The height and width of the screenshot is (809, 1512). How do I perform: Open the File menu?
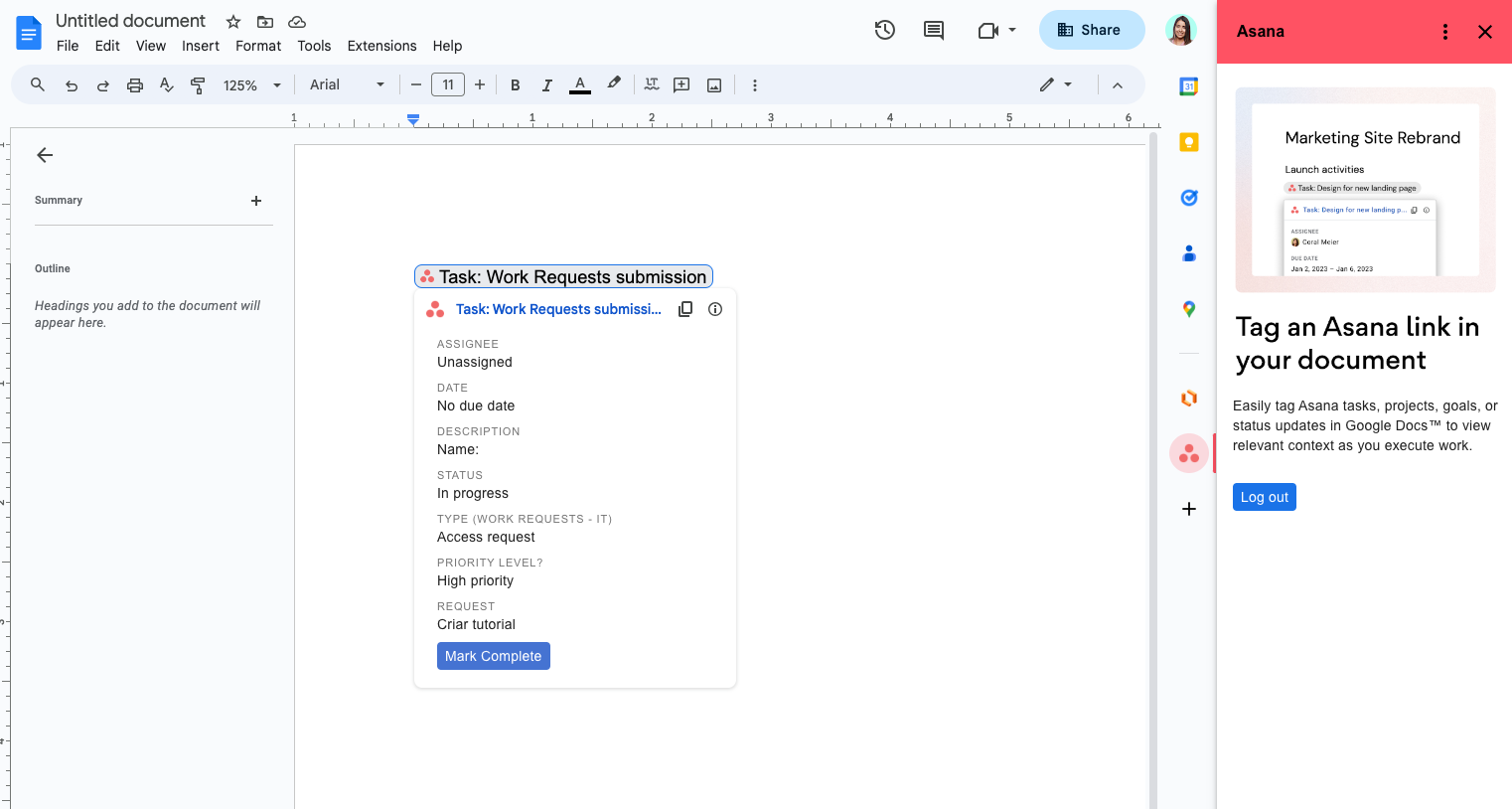[x=68, y=46]
